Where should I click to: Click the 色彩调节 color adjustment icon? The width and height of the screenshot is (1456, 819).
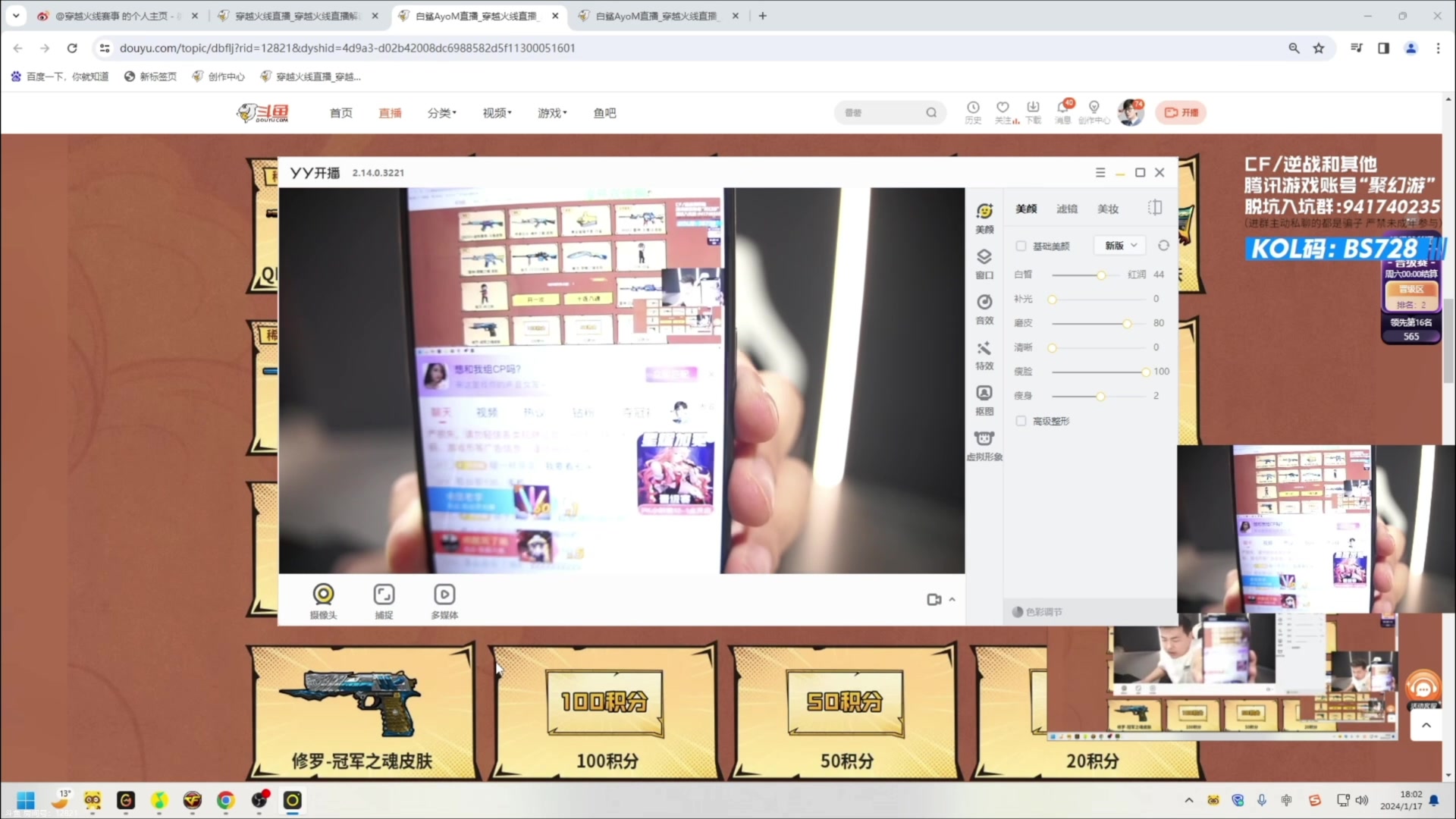tap(1018, 612)
